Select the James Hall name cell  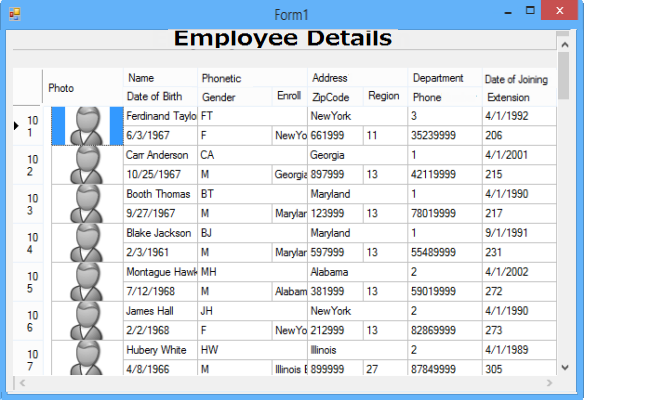[160, 311]
